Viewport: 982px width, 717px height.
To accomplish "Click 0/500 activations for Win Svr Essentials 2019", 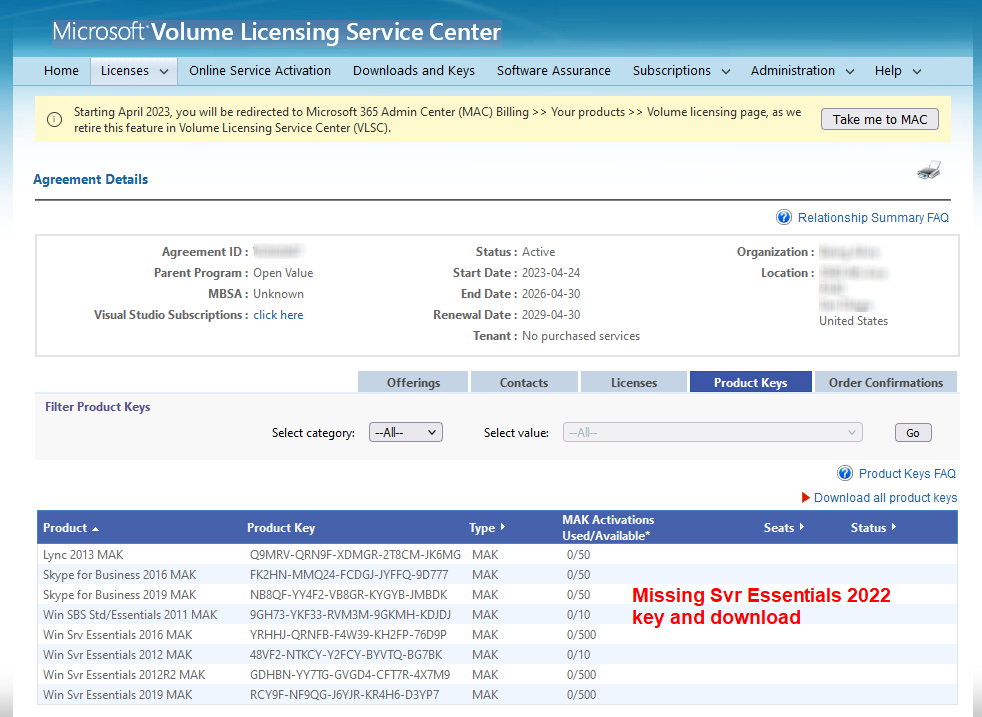I will coord(582,695).
